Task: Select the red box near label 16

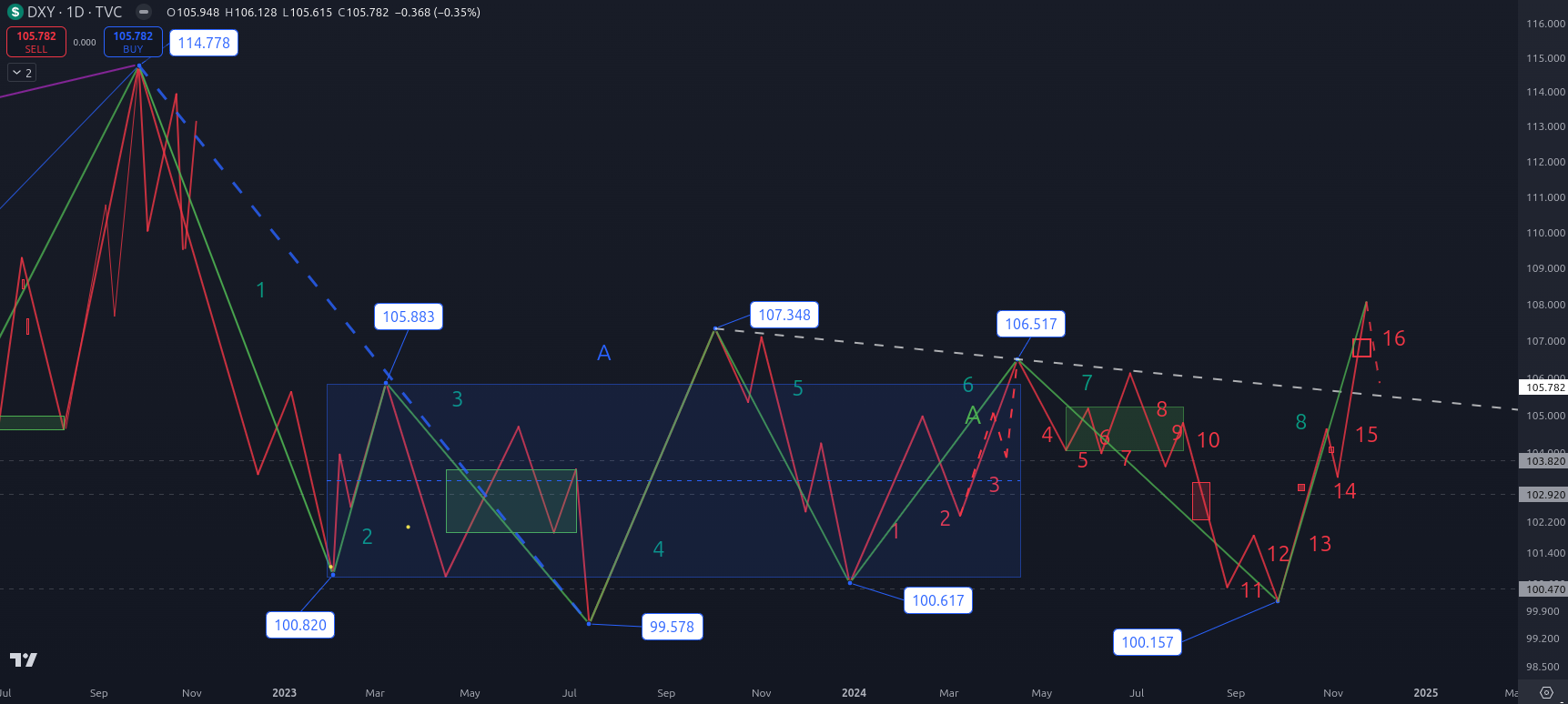Action: pyautogui.click(x=1361, y=347)
